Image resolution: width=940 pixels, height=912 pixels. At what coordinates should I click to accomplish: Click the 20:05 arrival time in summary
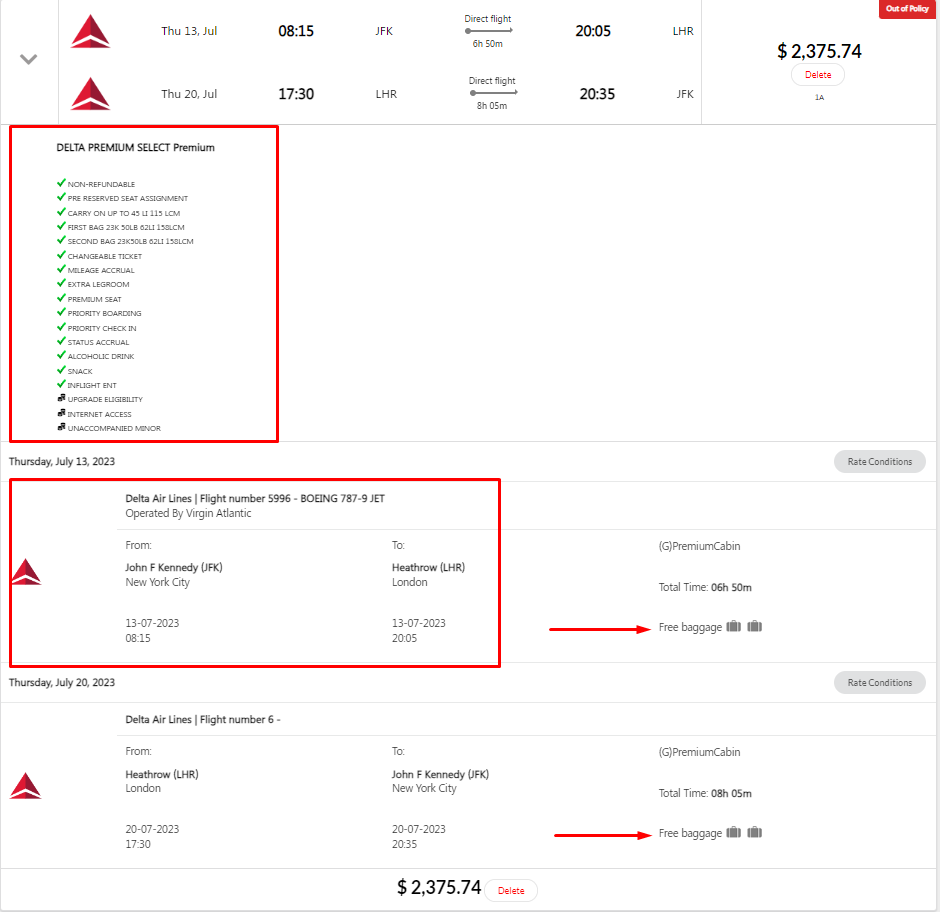coord(593,31)
